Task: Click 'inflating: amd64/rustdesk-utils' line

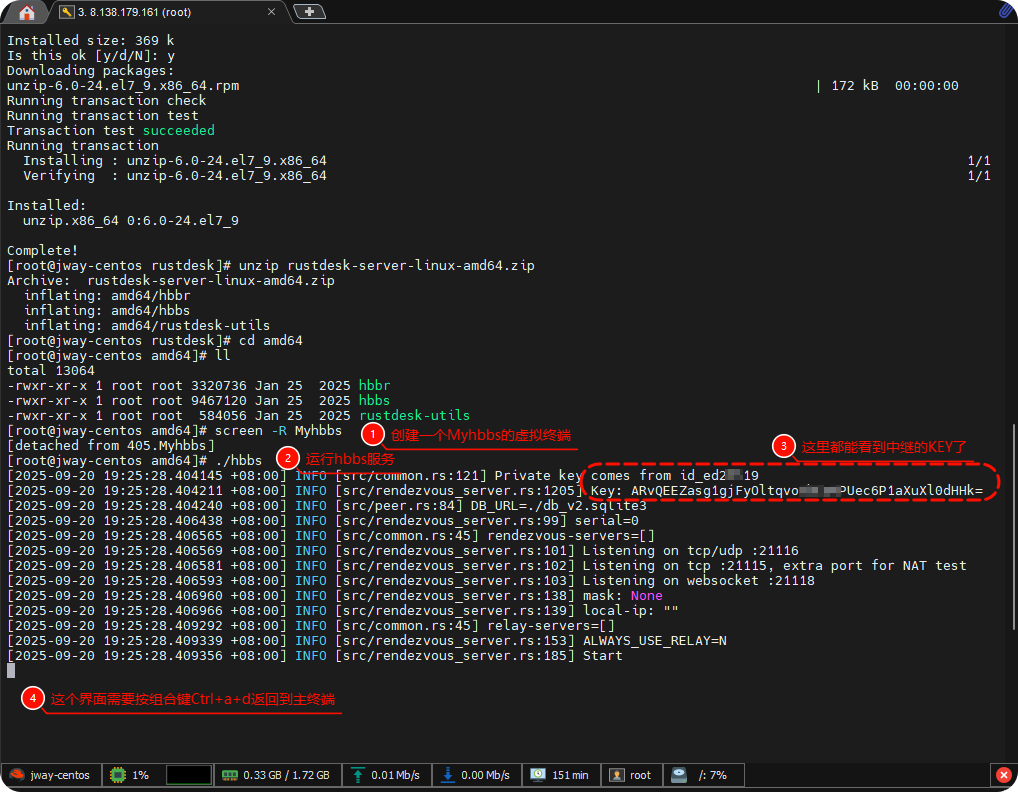Action: point(147,325)
